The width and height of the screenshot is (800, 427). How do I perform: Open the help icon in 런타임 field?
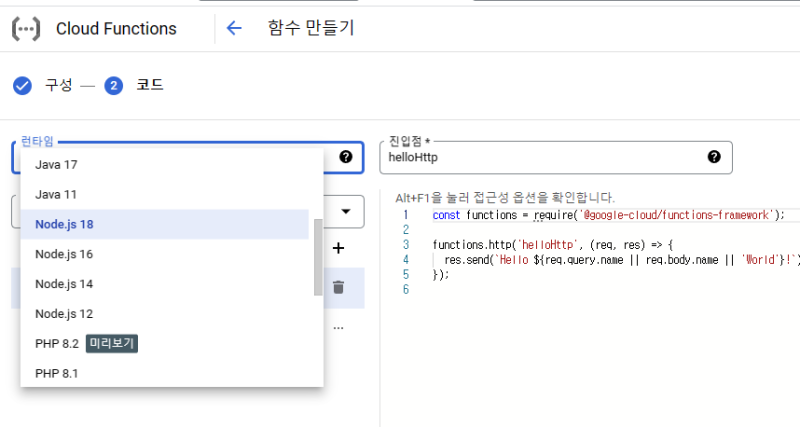346,157
